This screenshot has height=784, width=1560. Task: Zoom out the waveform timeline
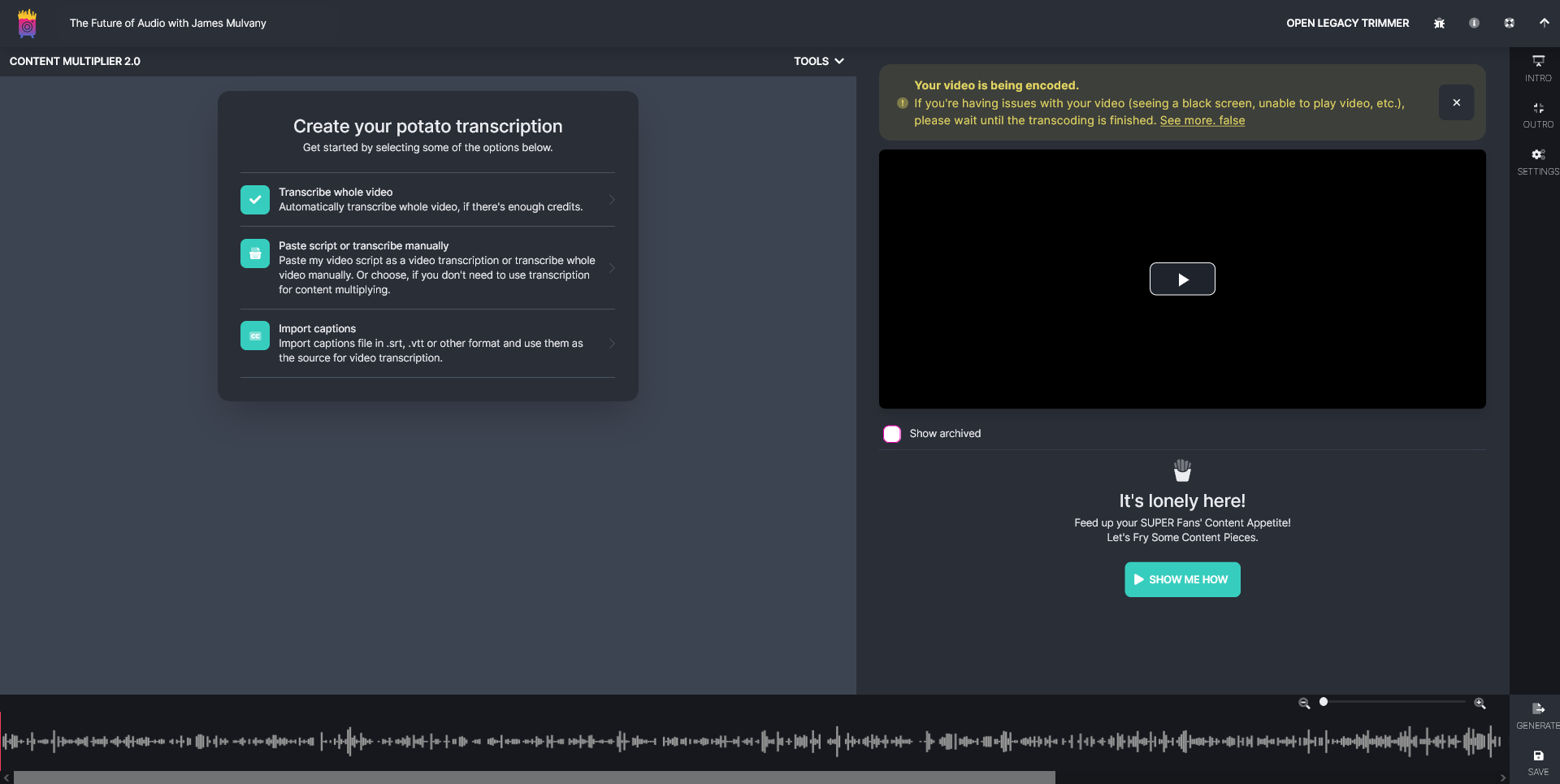point(1304,704)
